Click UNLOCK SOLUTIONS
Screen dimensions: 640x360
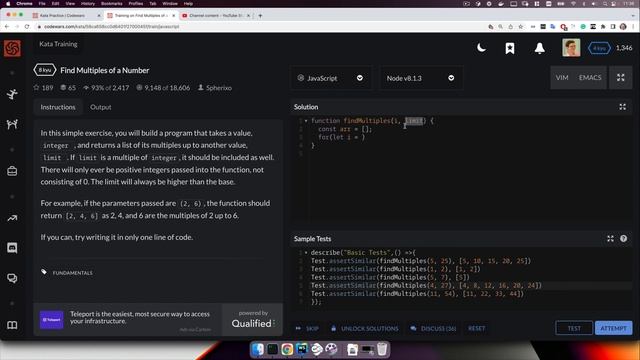click(364, 328)
